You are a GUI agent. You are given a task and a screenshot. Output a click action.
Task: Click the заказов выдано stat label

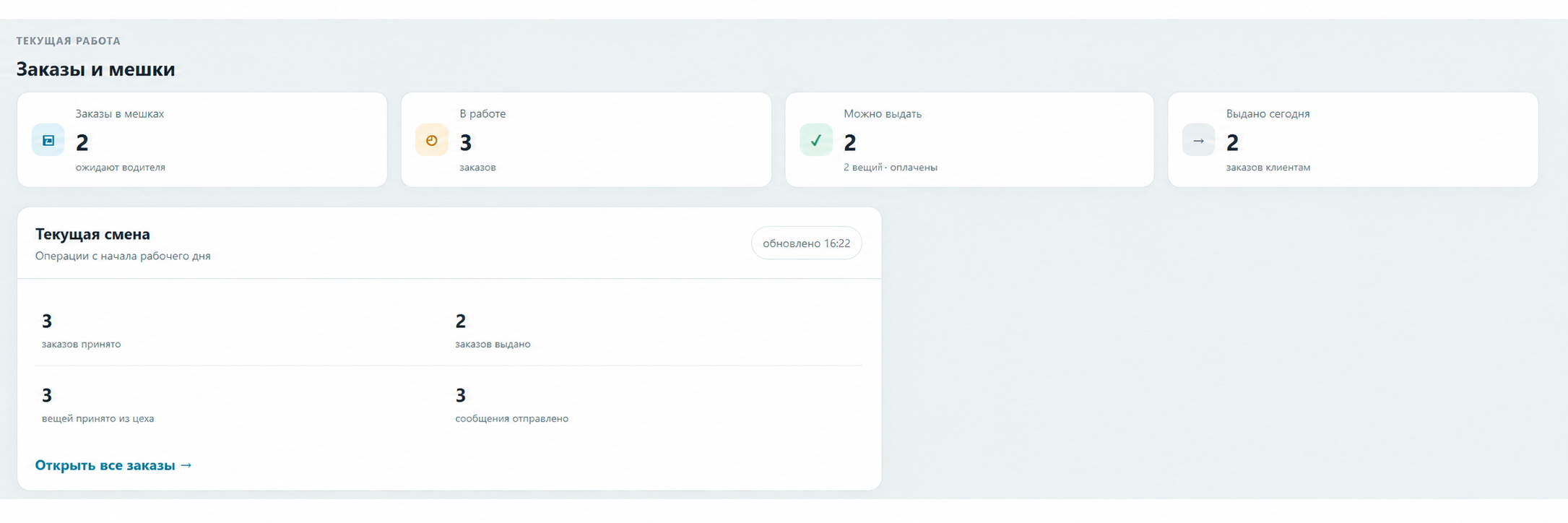coord(493,345)
